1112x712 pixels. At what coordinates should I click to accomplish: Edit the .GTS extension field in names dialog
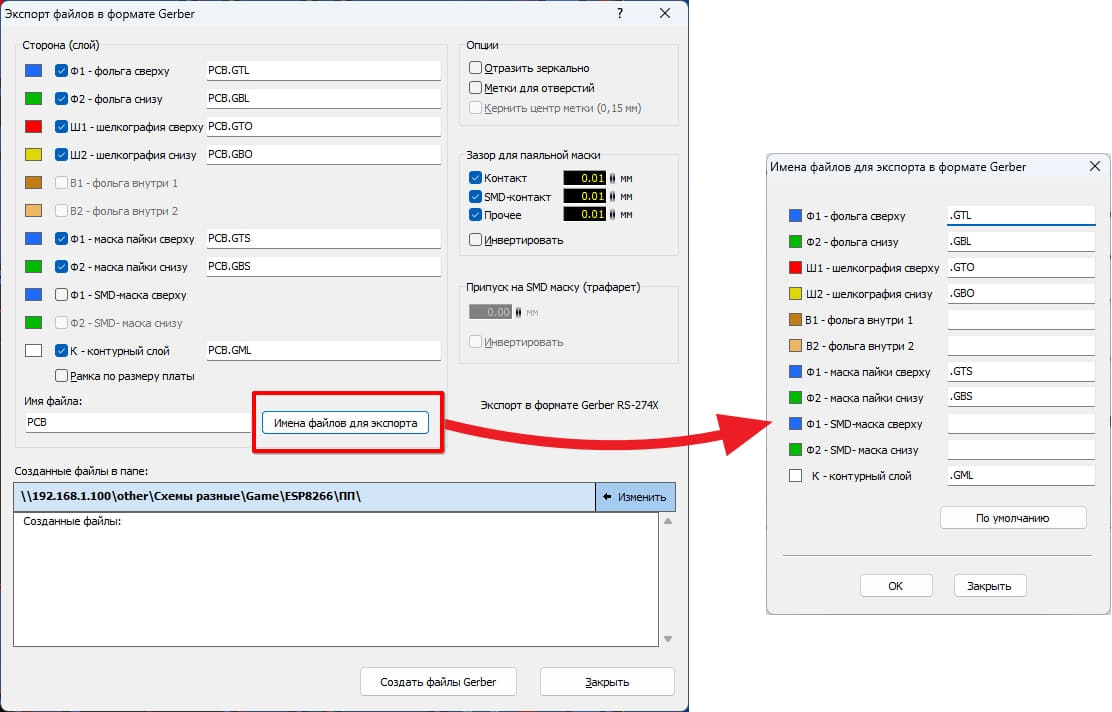point(1021,371)
